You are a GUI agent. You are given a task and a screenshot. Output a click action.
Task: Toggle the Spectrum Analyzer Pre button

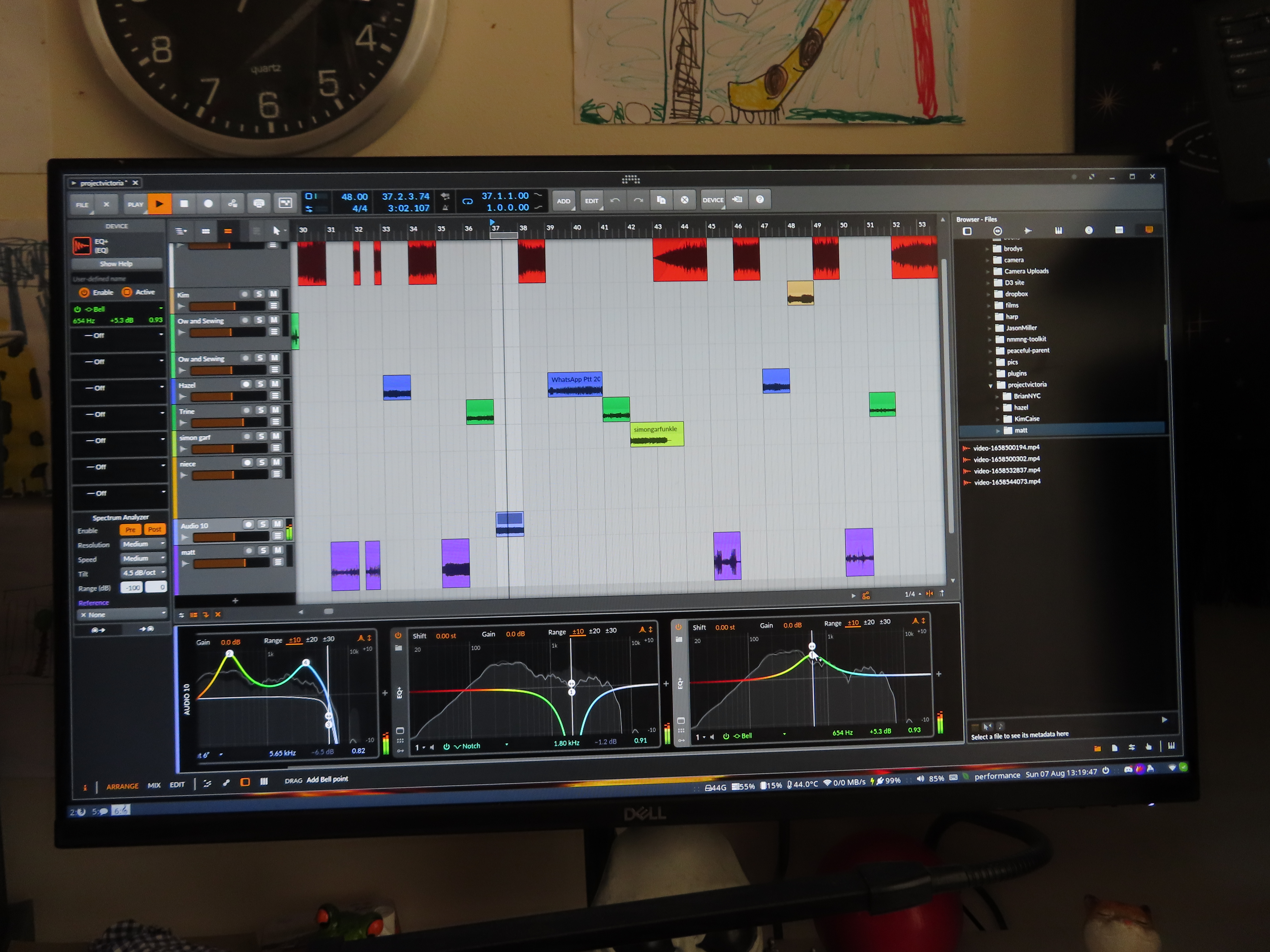(x=130, y=530)
